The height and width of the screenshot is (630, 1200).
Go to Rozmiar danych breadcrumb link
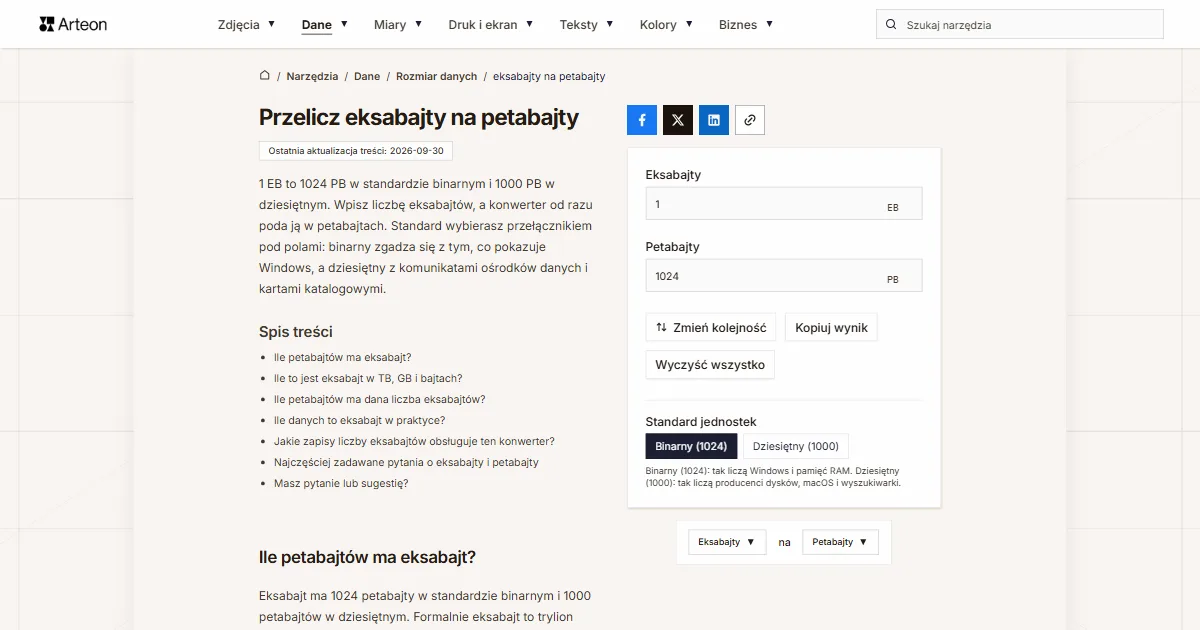(x=437, y=76)
